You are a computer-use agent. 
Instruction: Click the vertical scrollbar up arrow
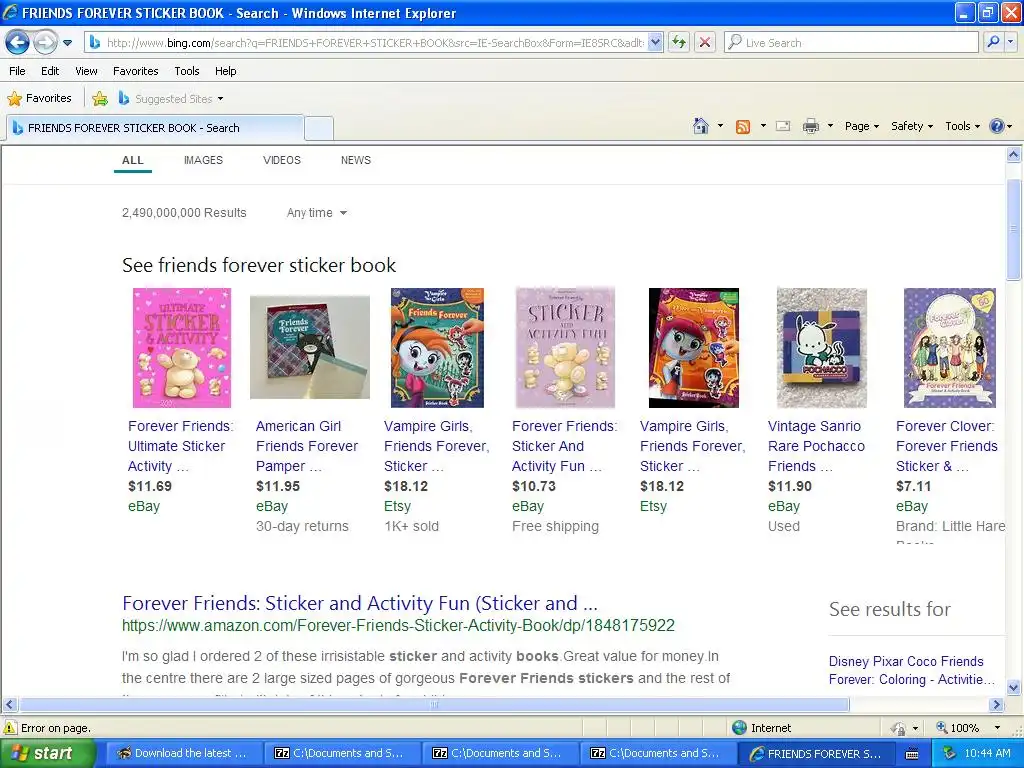[1014, 155]
